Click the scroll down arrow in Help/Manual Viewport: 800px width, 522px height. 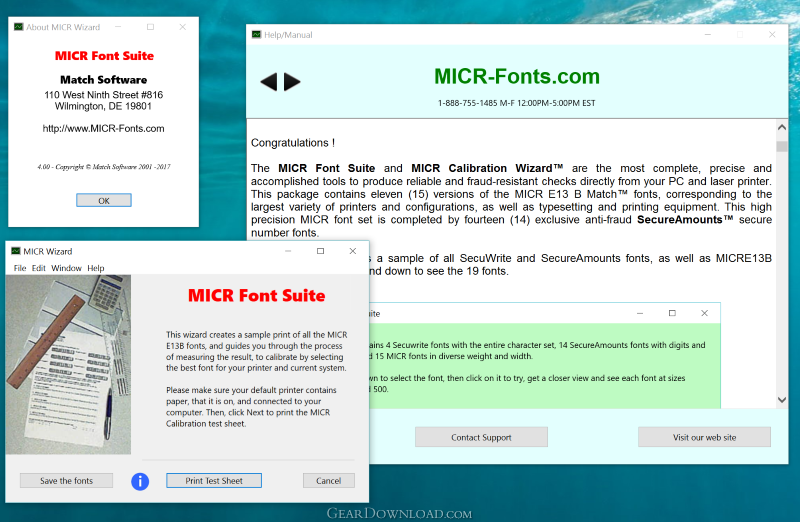[x=782, y=400]
